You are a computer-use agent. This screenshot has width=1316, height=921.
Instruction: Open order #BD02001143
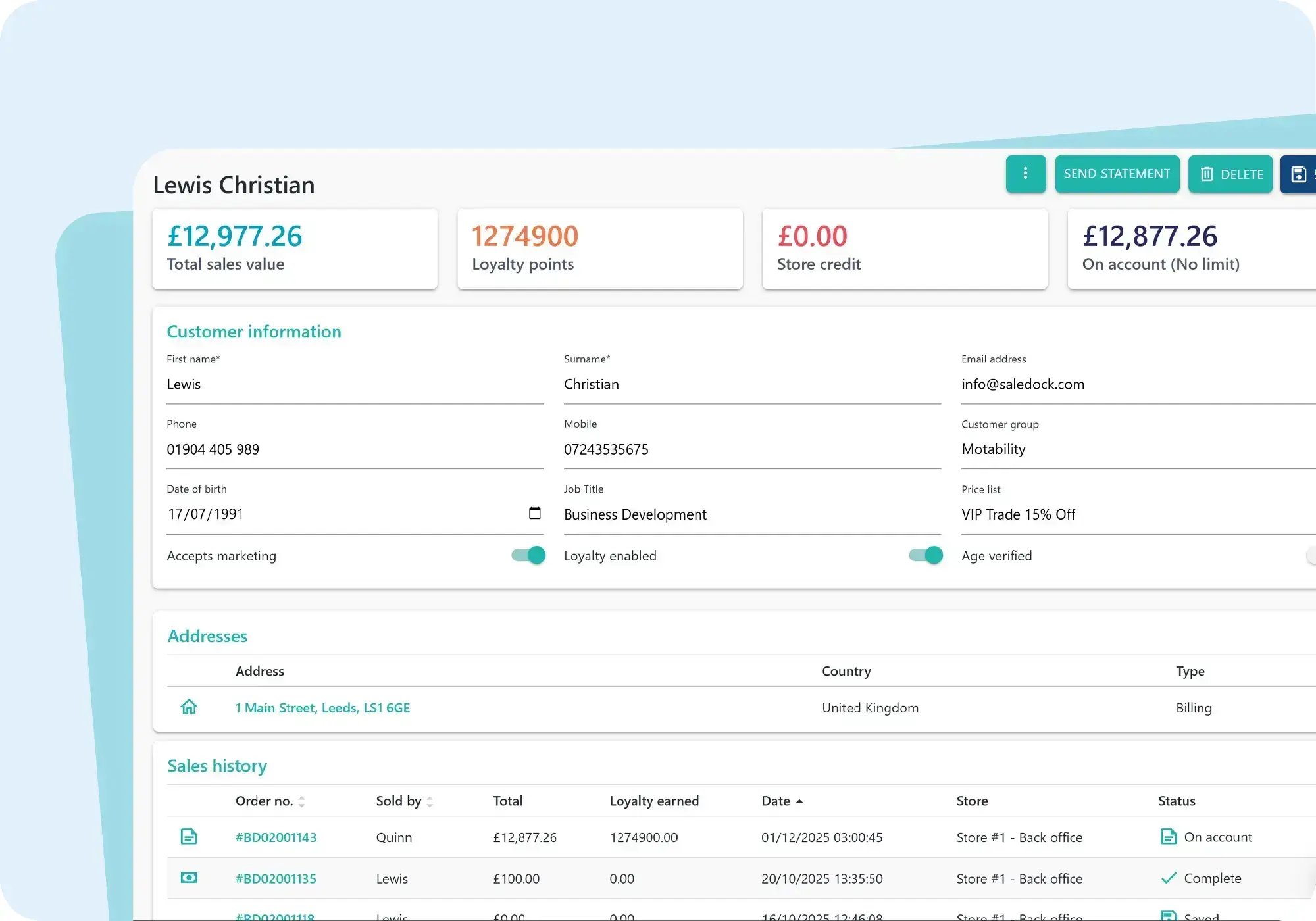click(276, 837)
